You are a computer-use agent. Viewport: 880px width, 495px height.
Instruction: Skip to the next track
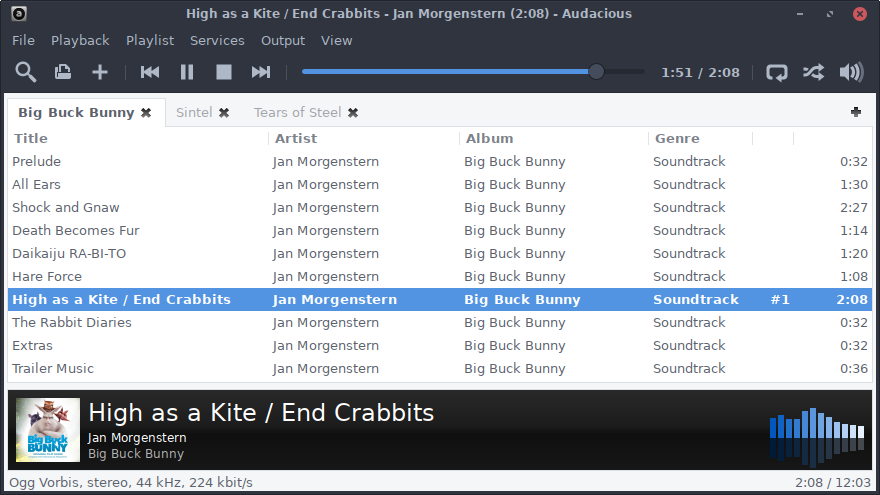261,72
